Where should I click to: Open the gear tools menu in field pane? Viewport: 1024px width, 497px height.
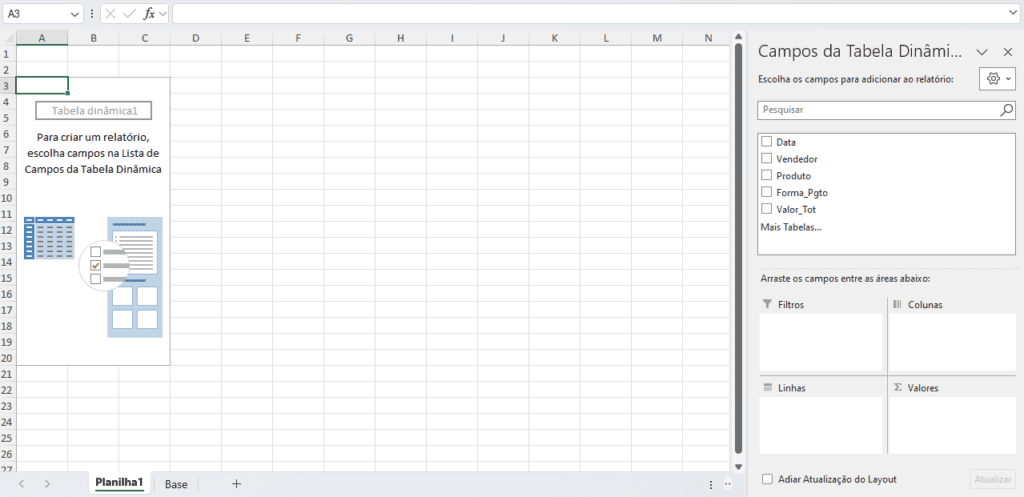tap(997, 78)
